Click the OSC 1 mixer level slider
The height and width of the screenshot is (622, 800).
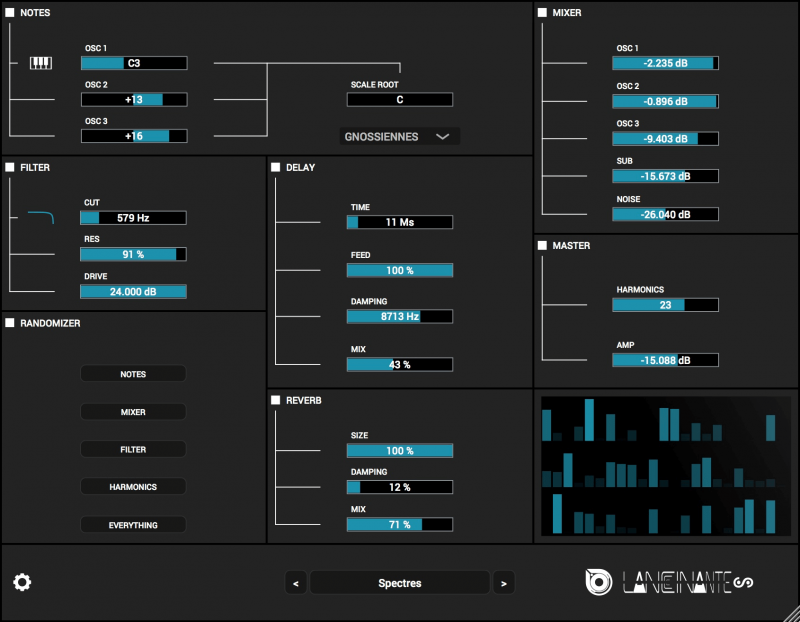pyautogui.click(x=666, y=63)
